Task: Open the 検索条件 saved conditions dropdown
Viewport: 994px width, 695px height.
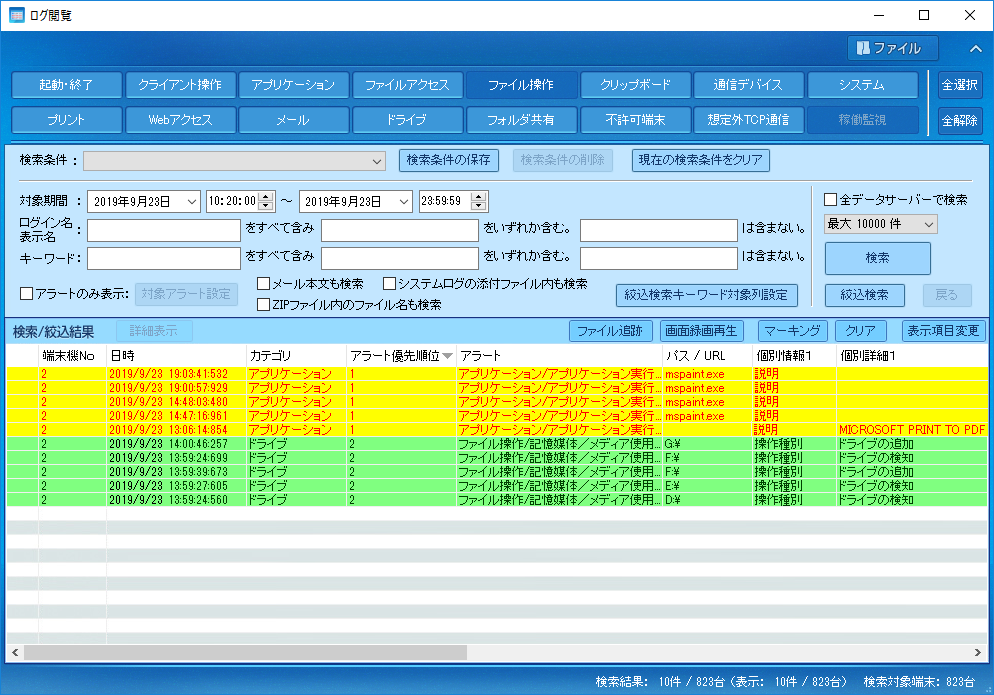Action: tap(234, 161)
